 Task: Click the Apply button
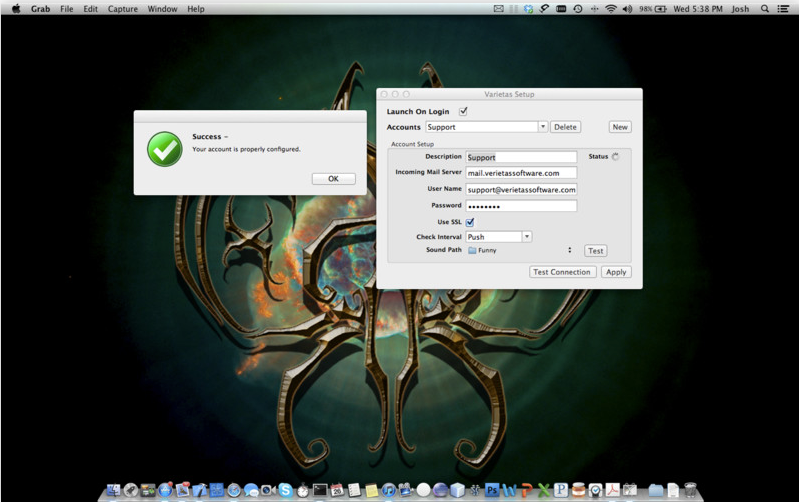click(616, 272)
